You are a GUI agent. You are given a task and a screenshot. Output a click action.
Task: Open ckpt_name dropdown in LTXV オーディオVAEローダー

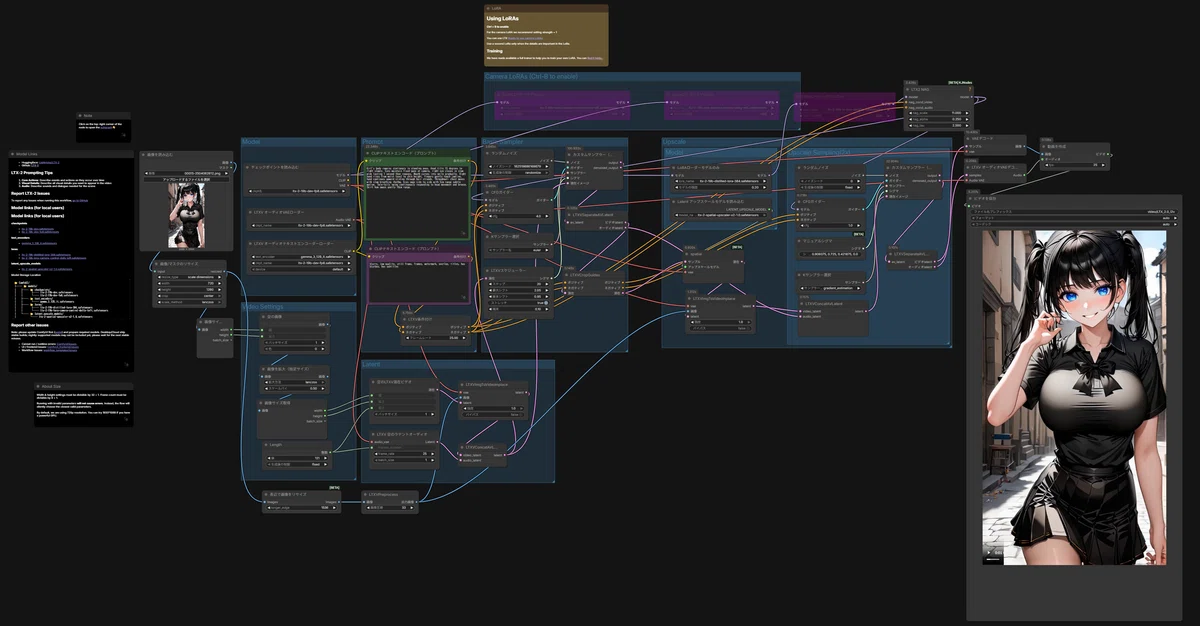click(x=301, y=226)
